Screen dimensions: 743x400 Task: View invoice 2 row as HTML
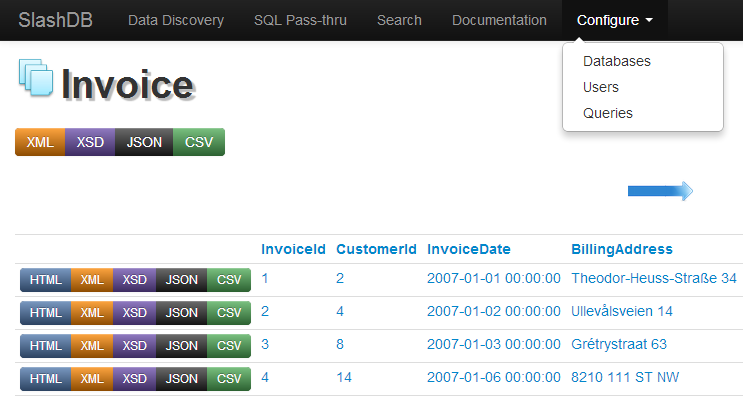pyautogui.click(x=45, y=313)
